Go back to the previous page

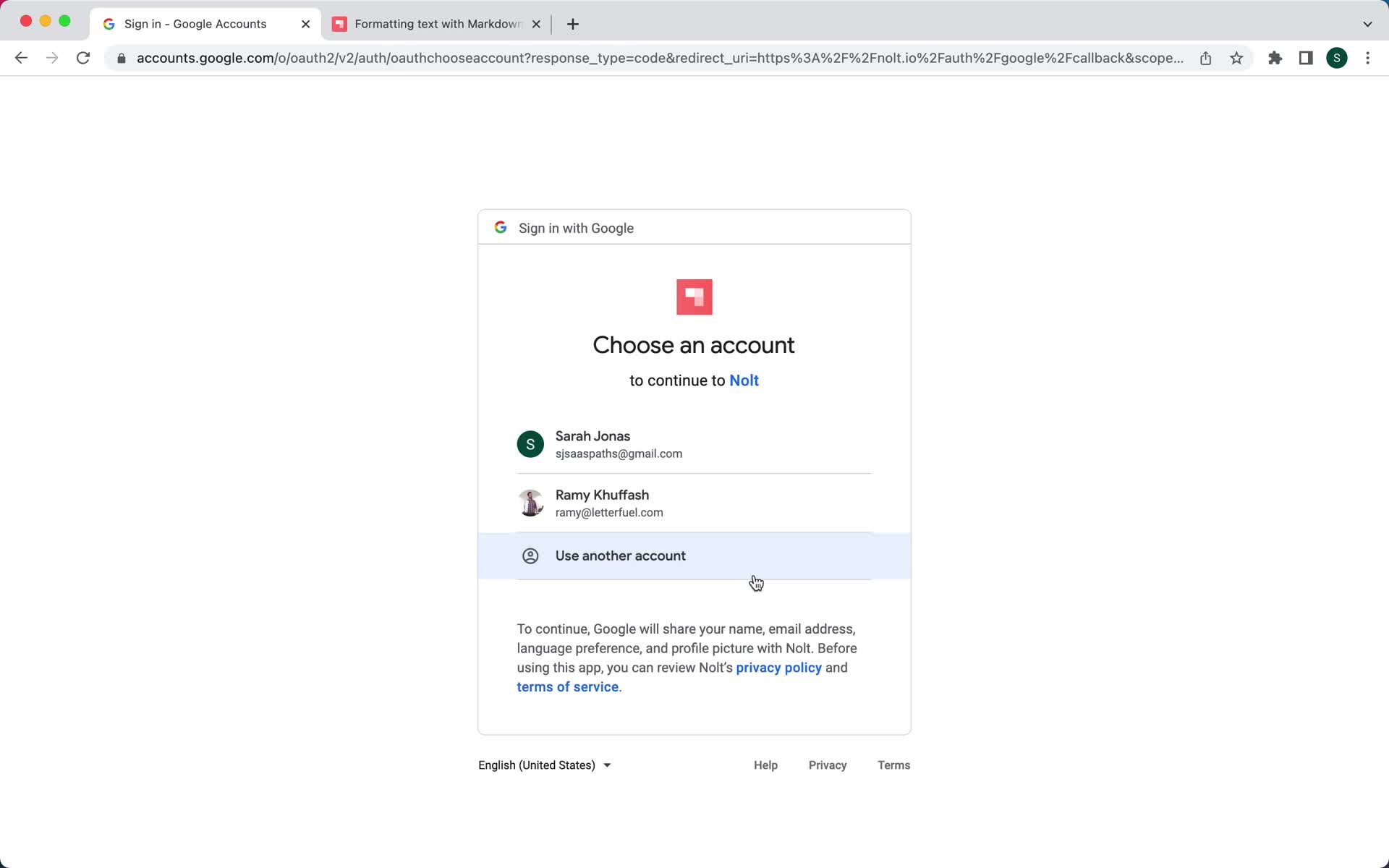21,58
